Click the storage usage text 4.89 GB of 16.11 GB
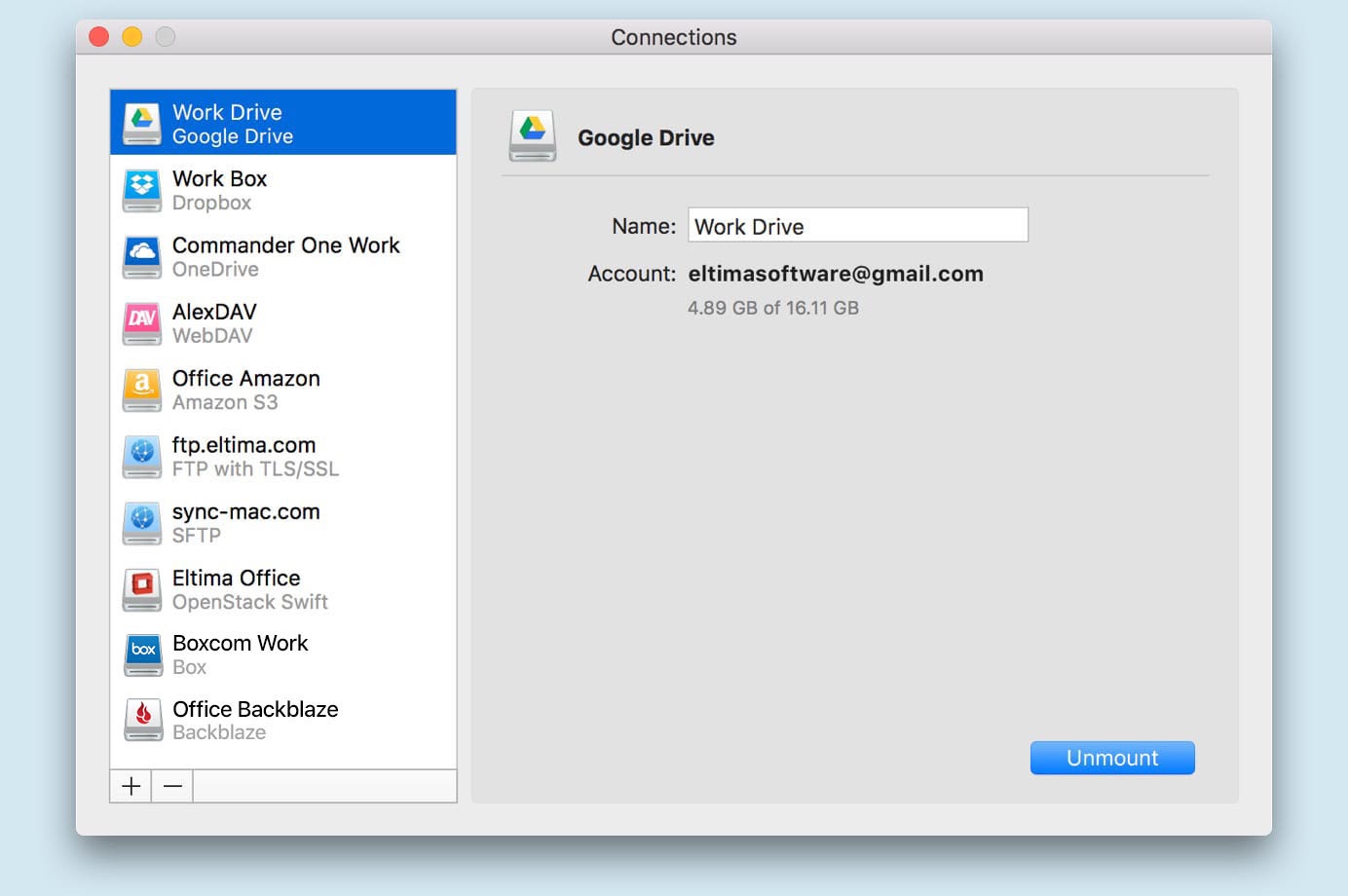The height and width of the screenshot is (896, 1348). coord(773,308)
